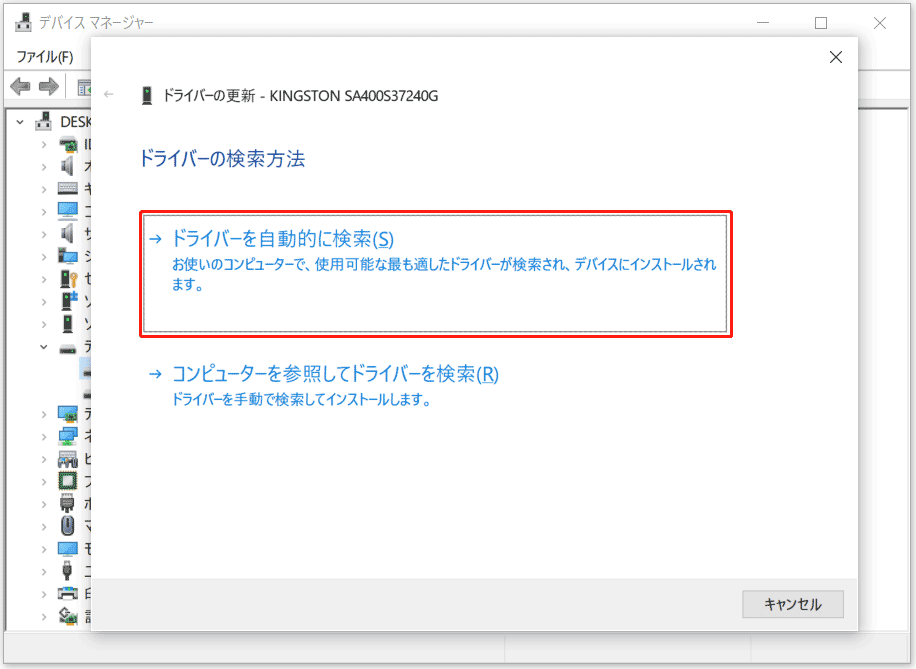Click the network adapters icon in the sidebar

pyautogui.click(x=68, y=436)
